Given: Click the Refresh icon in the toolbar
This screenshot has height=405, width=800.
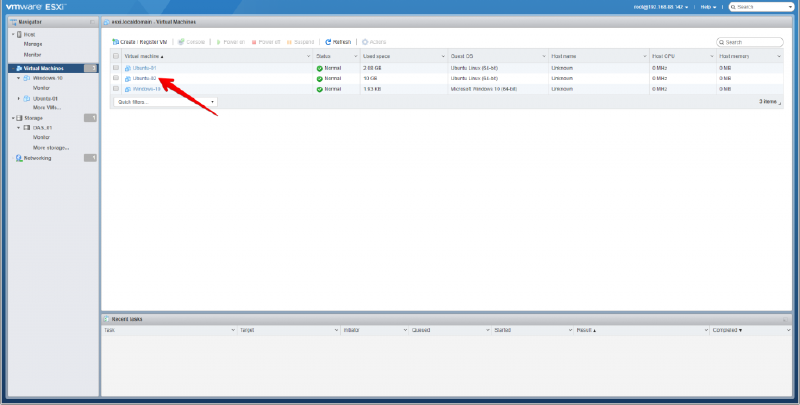Looking at the screenshot, I should [x=328, y=42].
